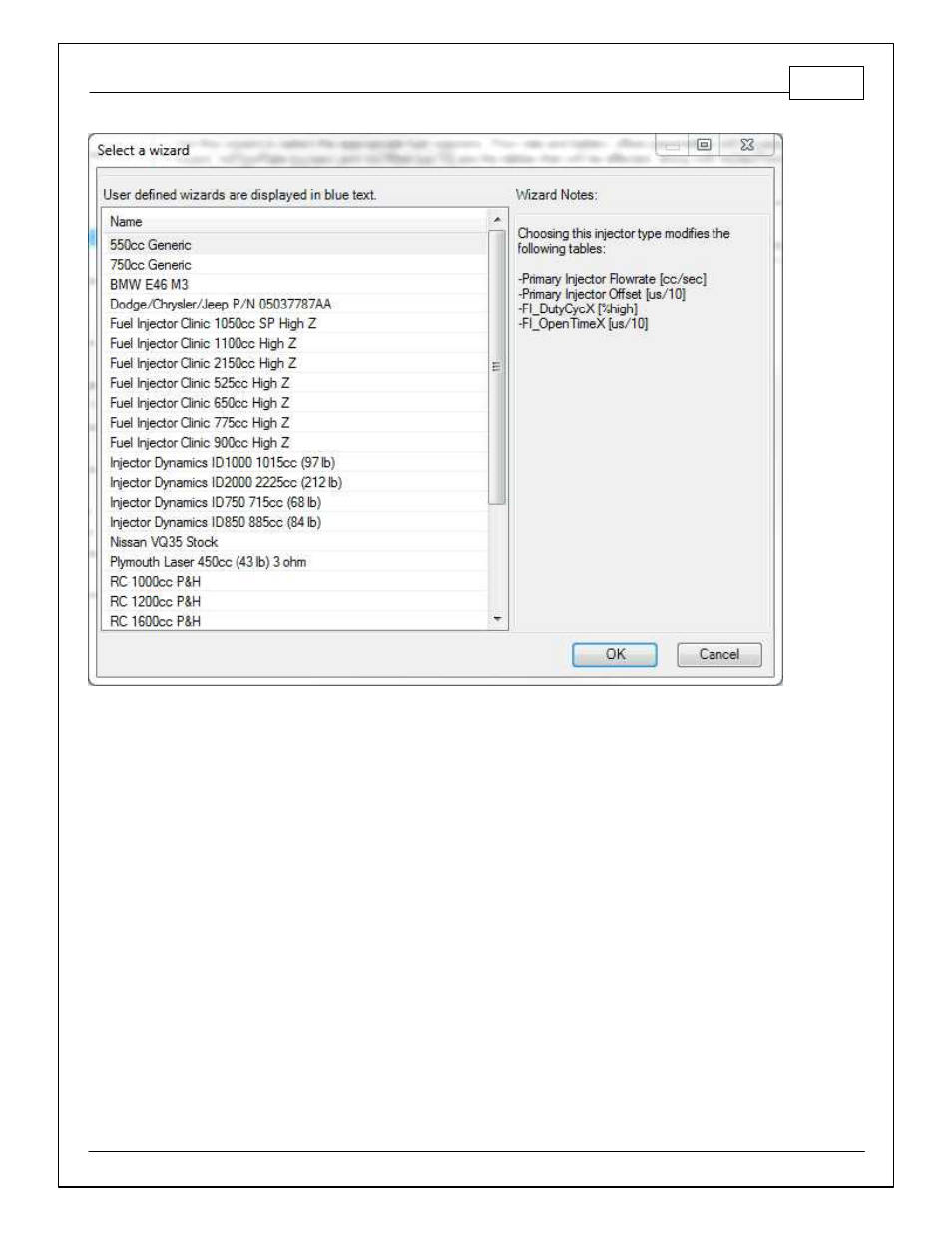The height and width of the screenshot is (1233, 952).
Task: Select RC 1600cc P&H injector
Action: point(294,621)
